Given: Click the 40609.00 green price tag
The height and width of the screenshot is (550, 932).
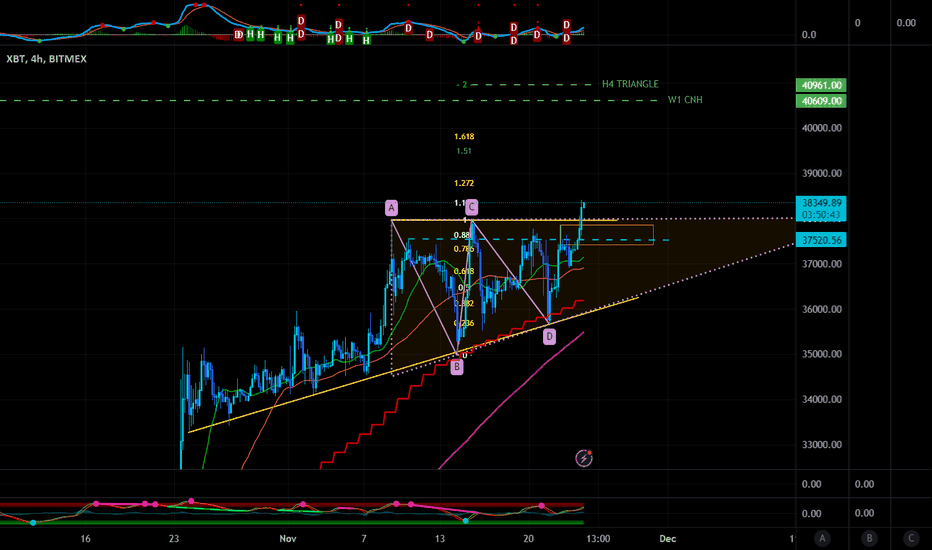Looking at the screenshot, I should (x=821, y=100).
